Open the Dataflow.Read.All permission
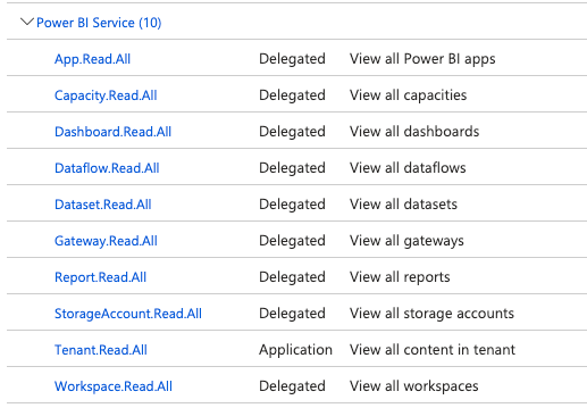Screen dimensions: 587x408 pyautogui.click(x=107, y=168)
